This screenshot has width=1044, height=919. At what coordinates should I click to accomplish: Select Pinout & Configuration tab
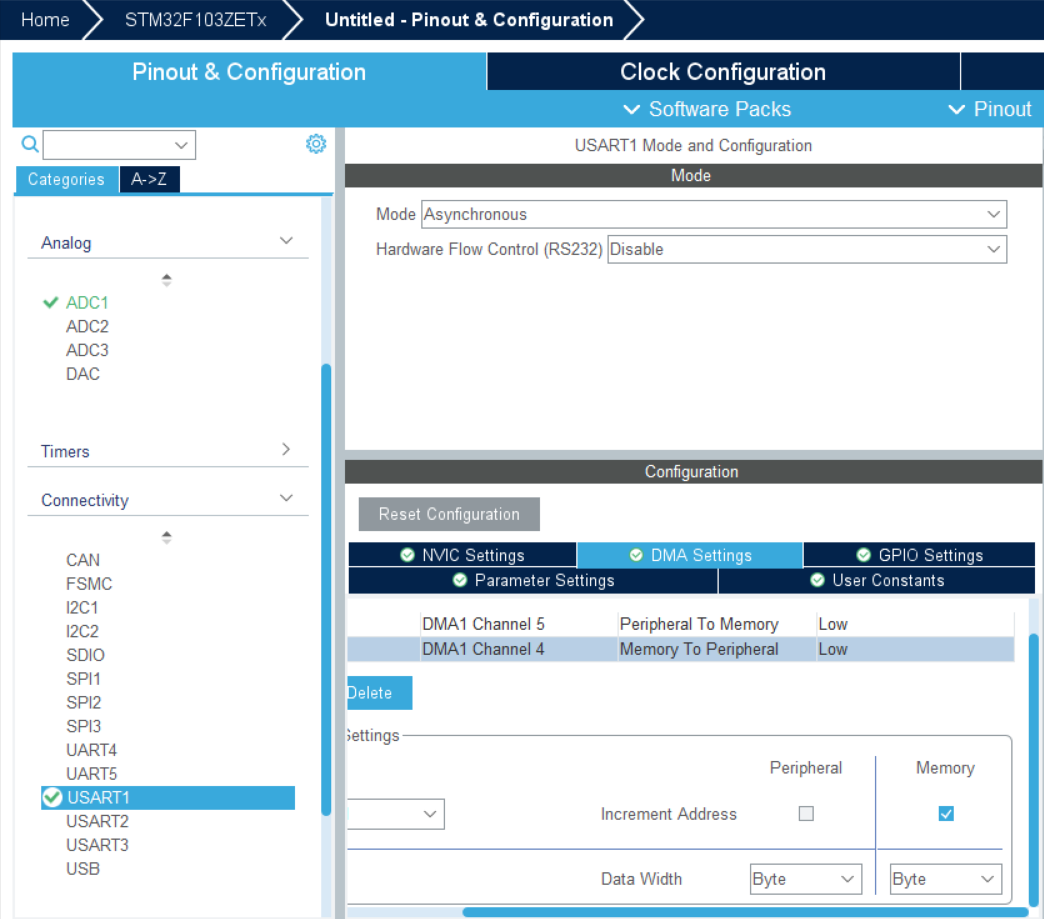tap(249, 72)
